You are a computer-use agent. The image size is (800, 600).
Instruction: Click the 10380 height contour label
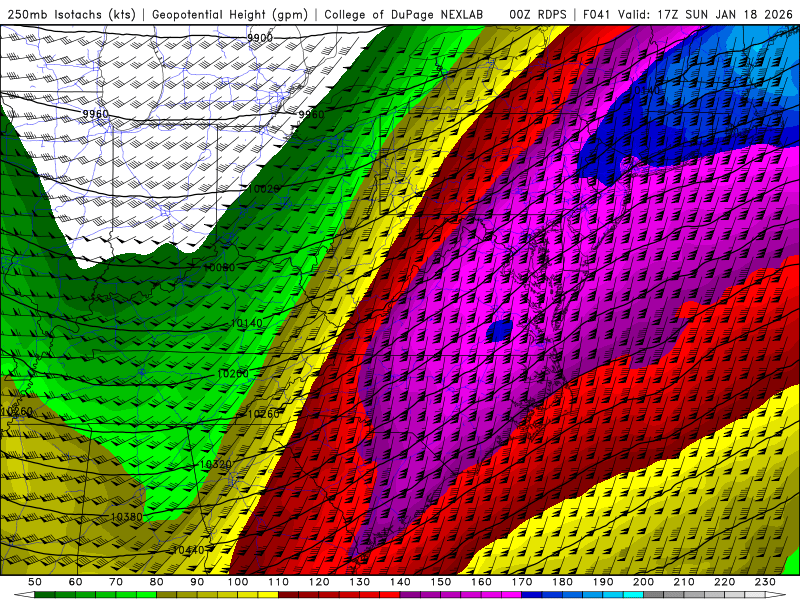click(x=127, y=517)
